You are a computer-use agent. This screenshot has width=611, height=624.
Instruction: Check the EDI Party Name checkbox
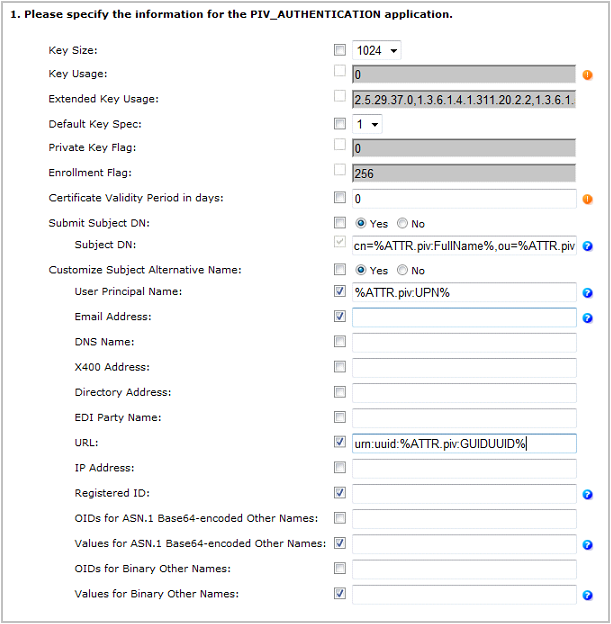pyautogui.click(x=340, y=417)
